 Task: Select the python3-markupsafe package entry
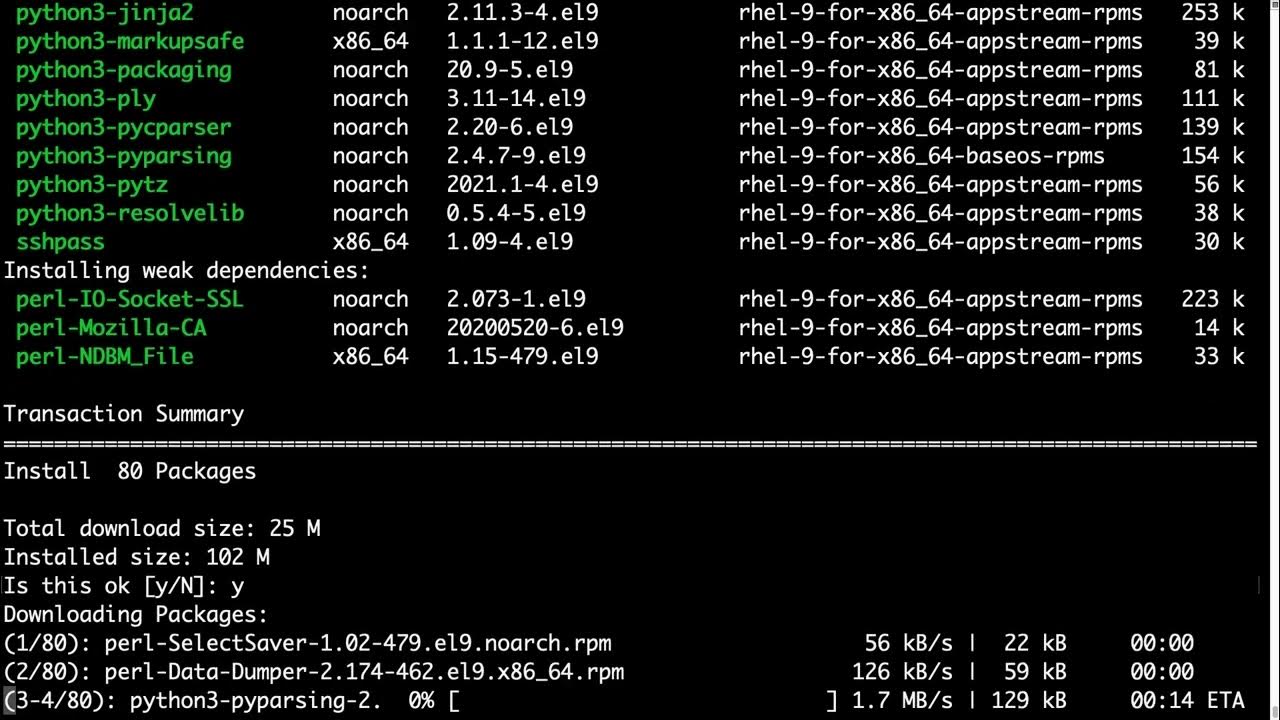130,41
